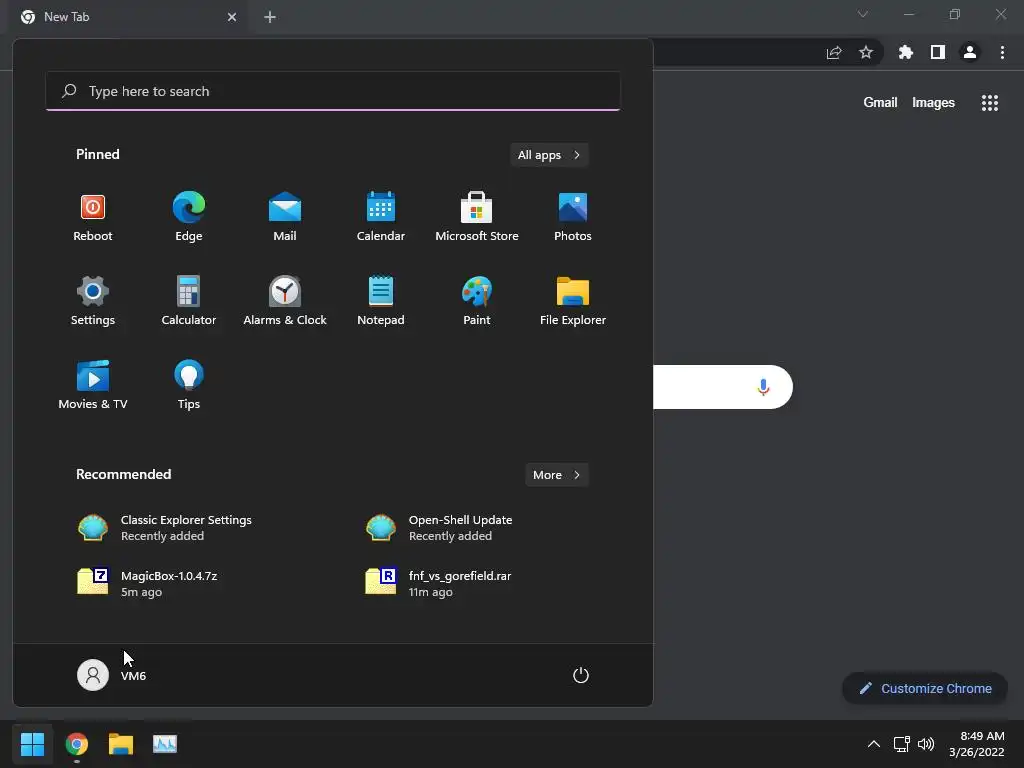Open the Mail app
Screen dimensions: 1024x768
(x=285, y=217)
